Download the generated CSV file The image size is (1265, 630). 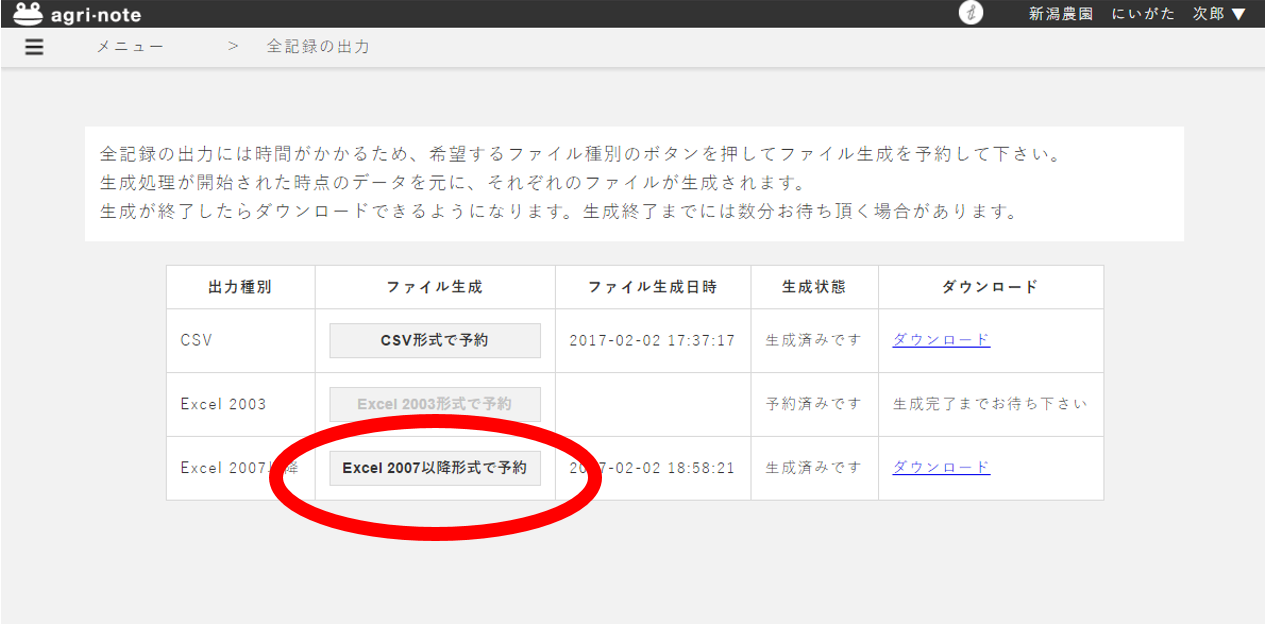click(x=941, y=340)
